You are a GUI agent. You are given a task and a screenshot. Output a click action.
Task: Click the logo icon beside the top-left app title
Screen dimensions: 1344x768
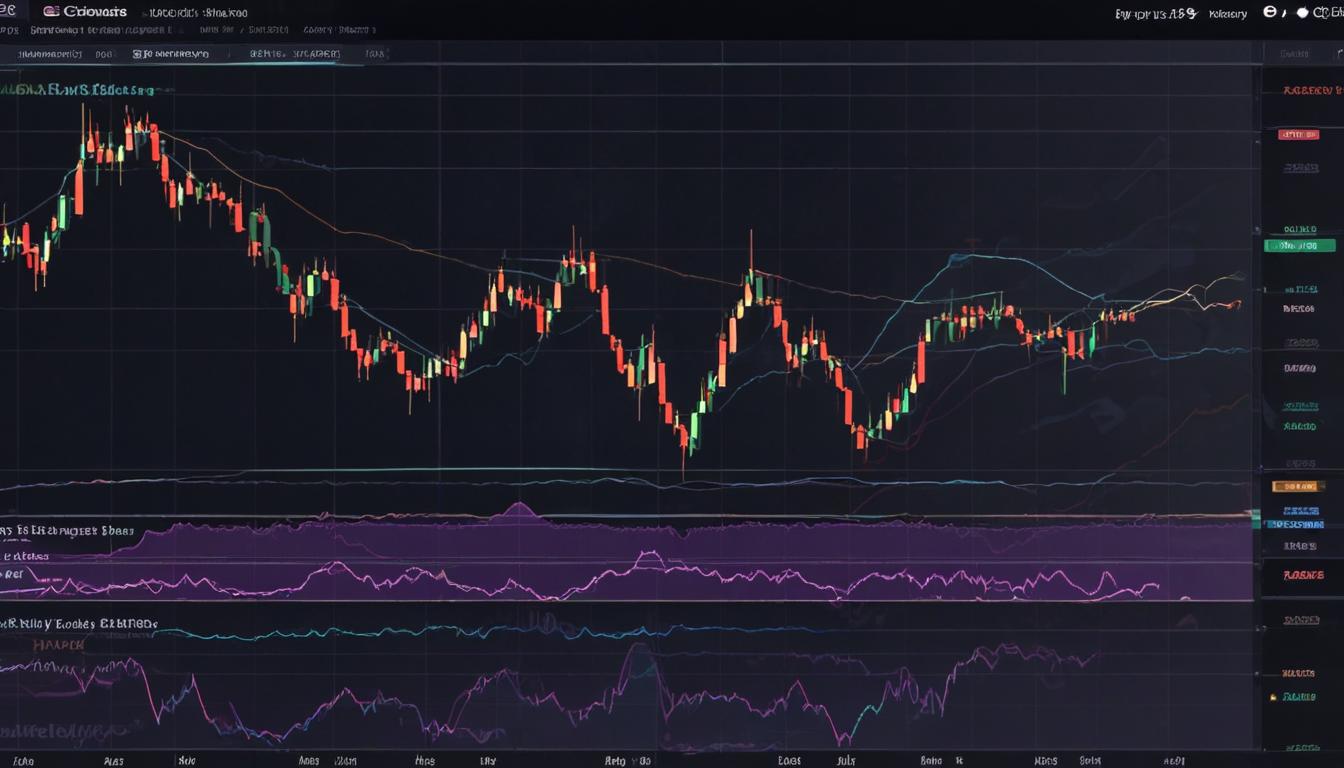51,12
